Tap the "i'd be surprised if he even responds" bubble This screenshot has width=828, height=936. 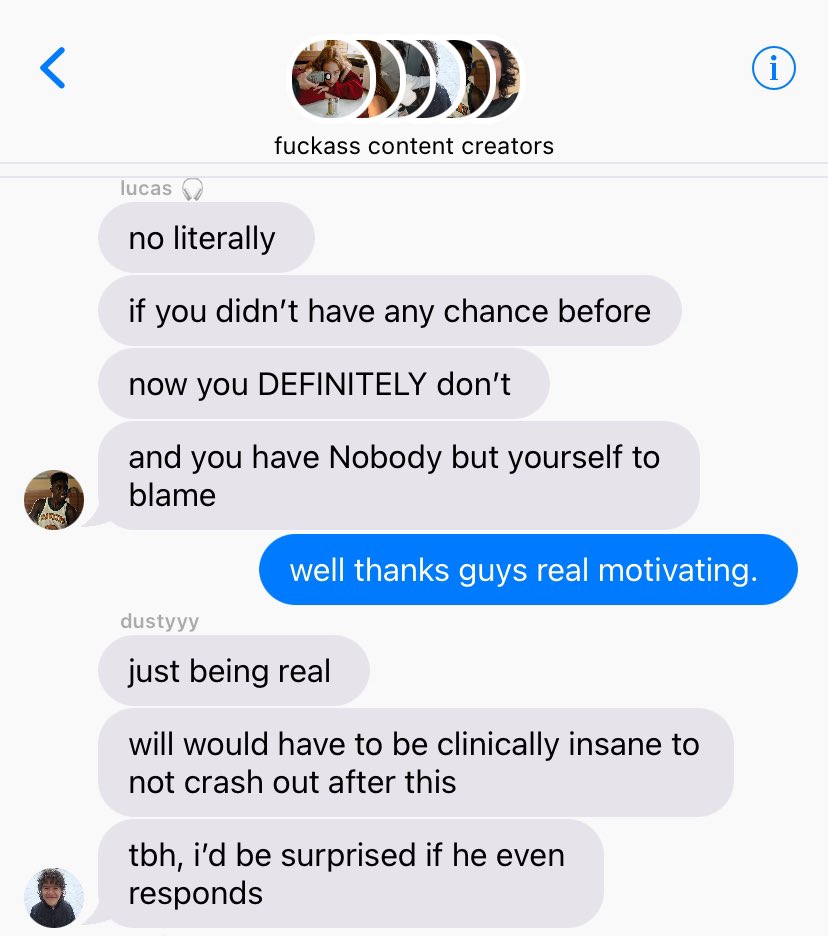pyautogui.click(x=351, y=873)
